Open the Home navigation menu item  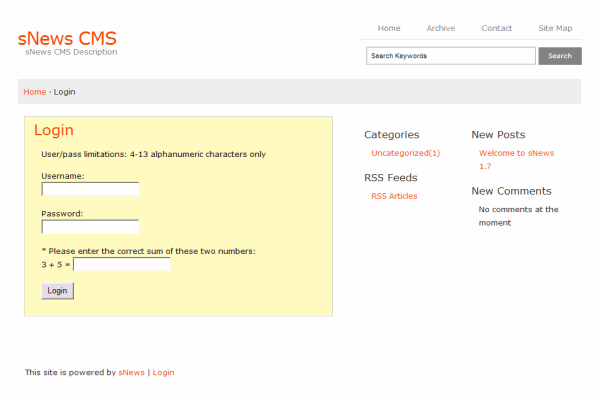tap(389, 28)
